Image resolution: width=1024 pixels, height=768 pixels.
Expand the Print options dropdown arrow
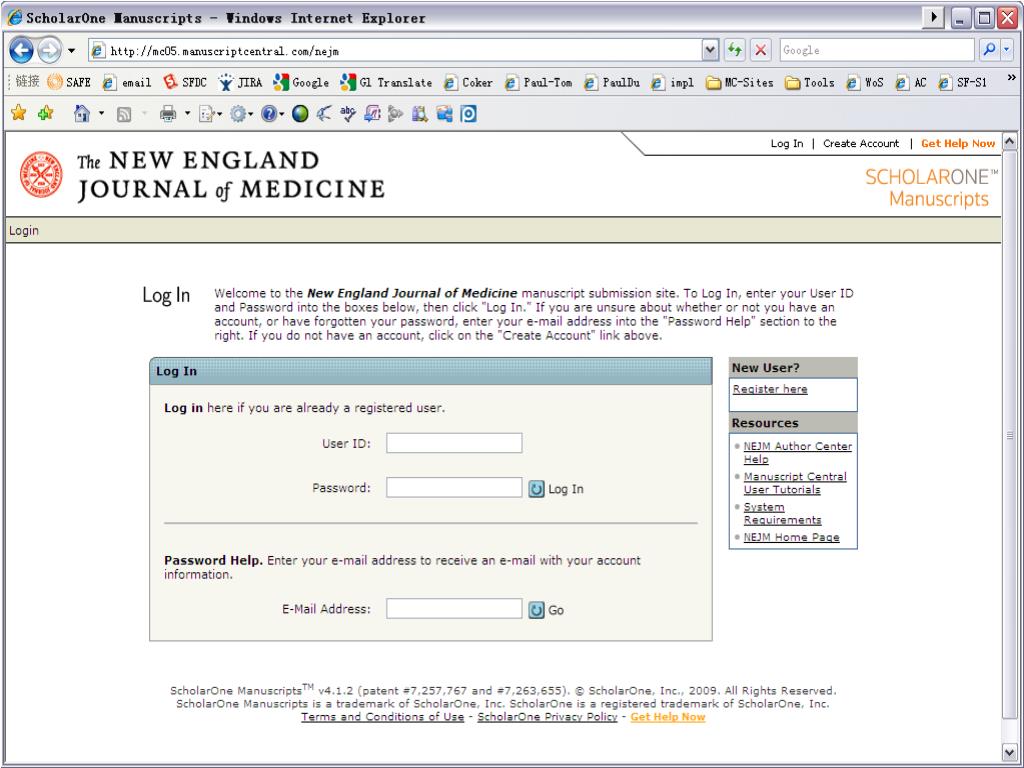pyautogui.click(x=187, y=114)
